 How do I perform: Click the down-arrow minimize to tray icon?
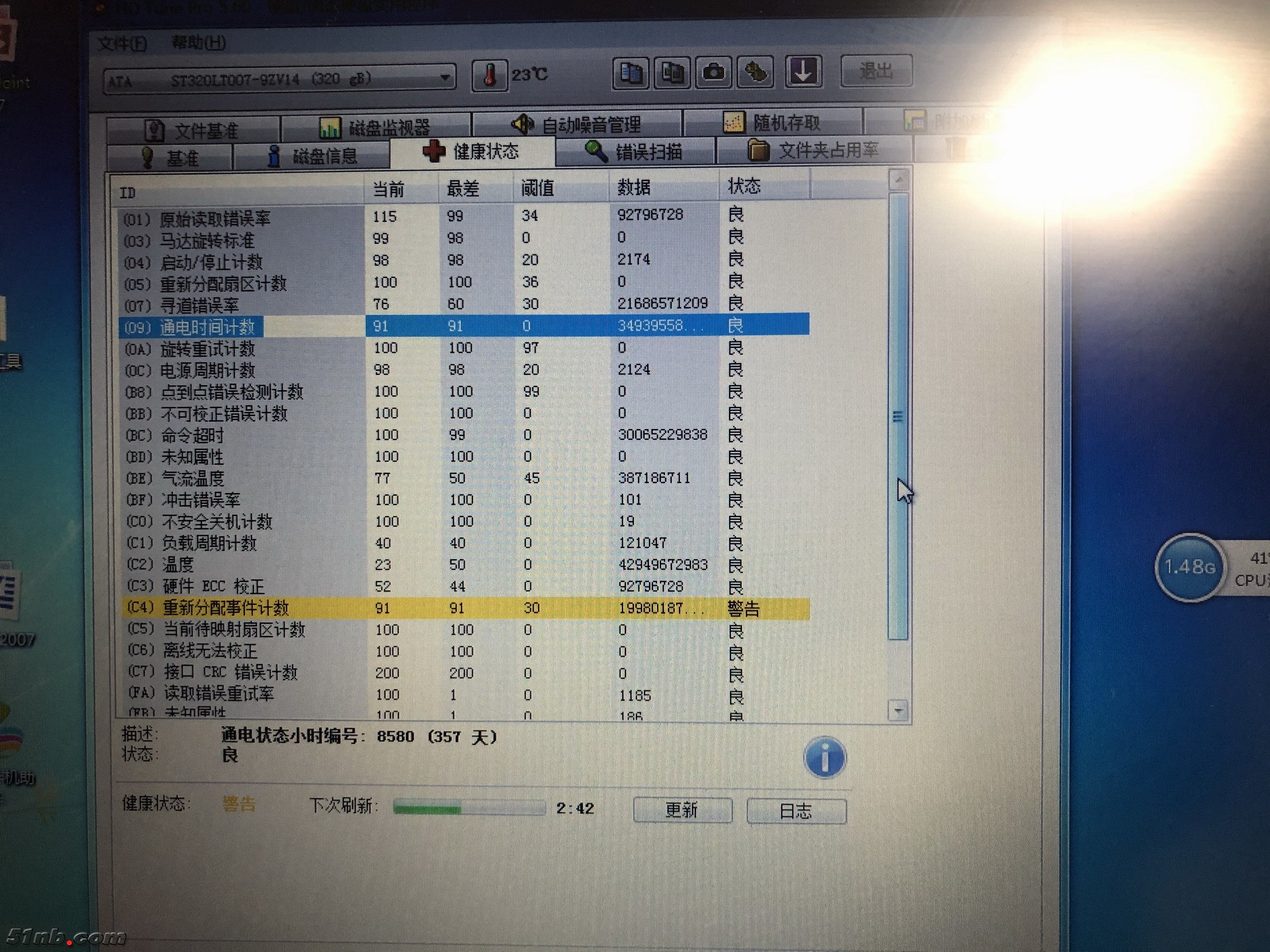click(x=803, y=70)
